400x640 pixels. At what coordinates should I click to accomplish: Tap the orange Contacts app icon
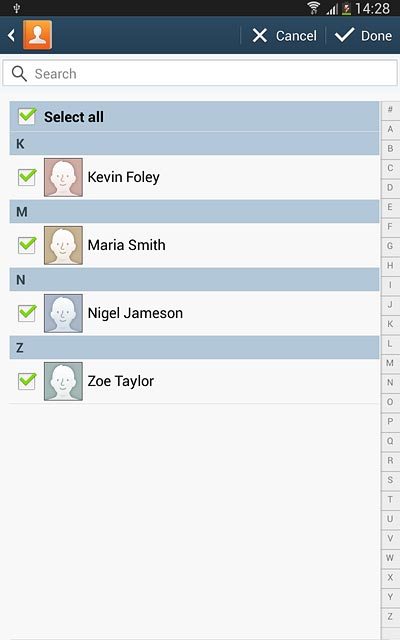point(37,35)
